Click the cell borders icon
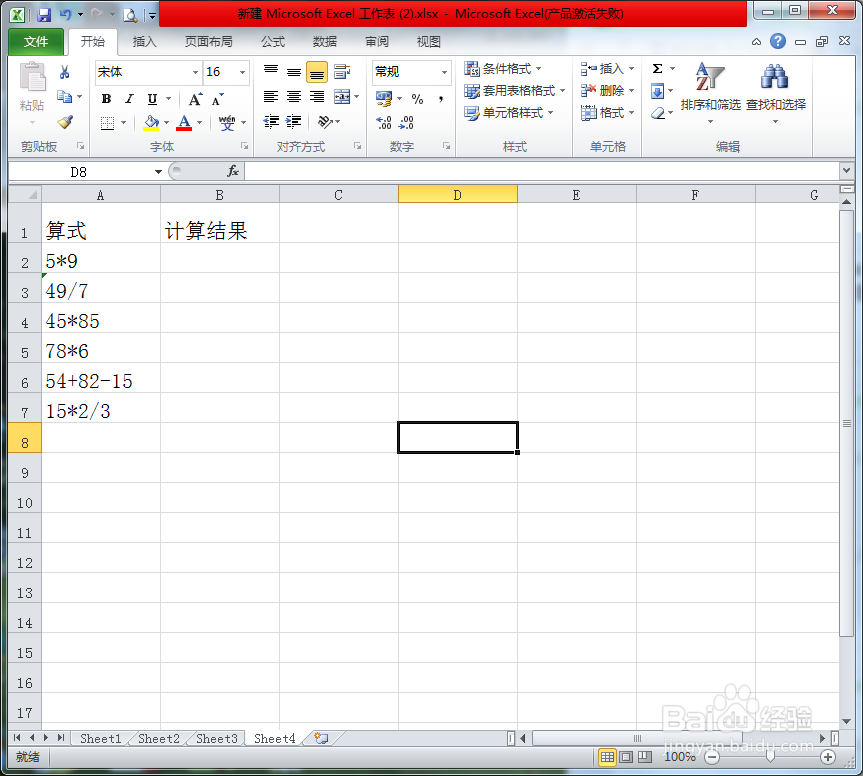 [x=107, y=123]
